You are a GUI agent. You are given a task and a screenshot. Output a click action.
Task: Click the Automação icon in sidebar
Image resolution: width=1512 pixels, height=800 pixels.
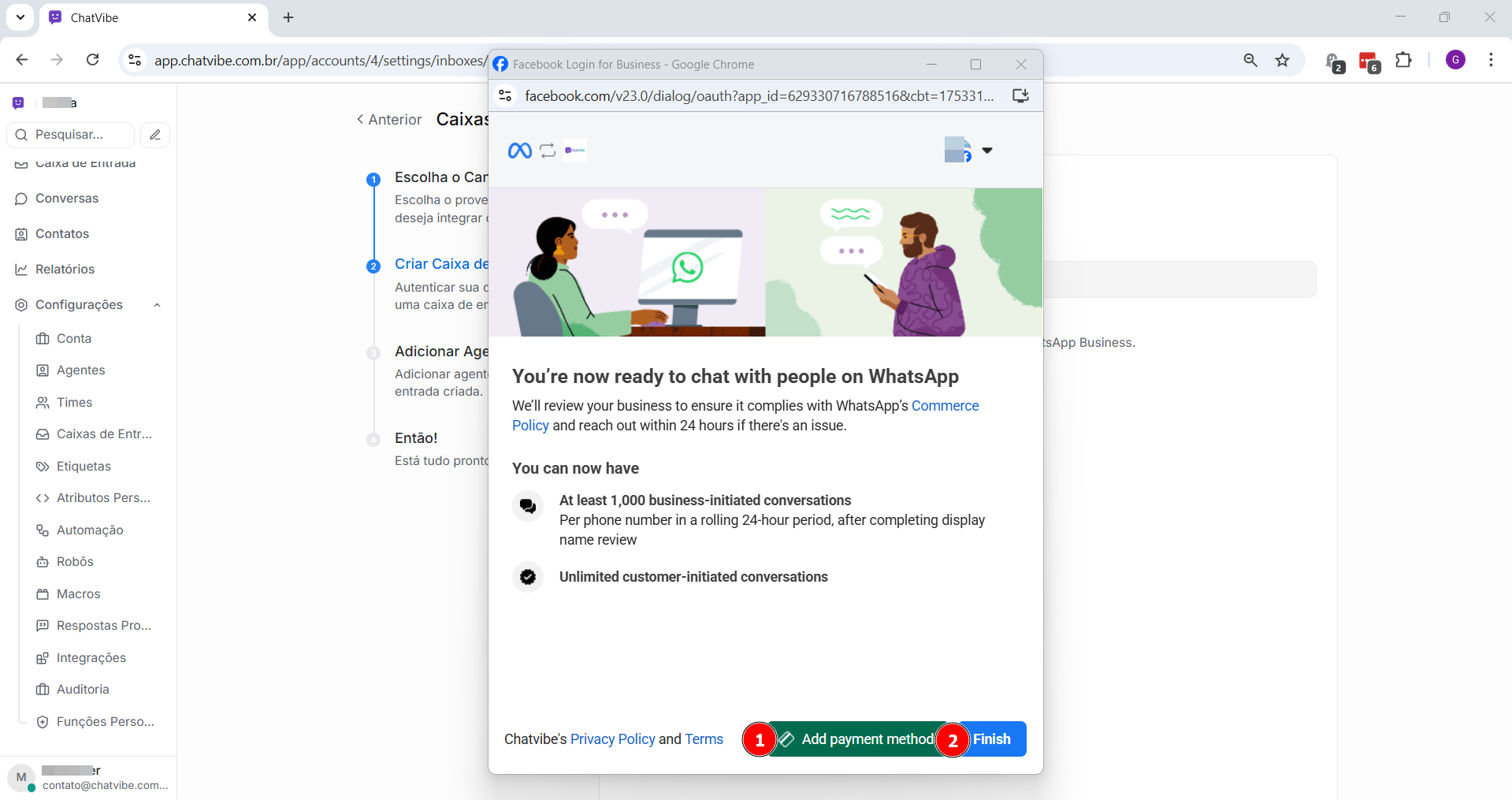pos(43,530)
